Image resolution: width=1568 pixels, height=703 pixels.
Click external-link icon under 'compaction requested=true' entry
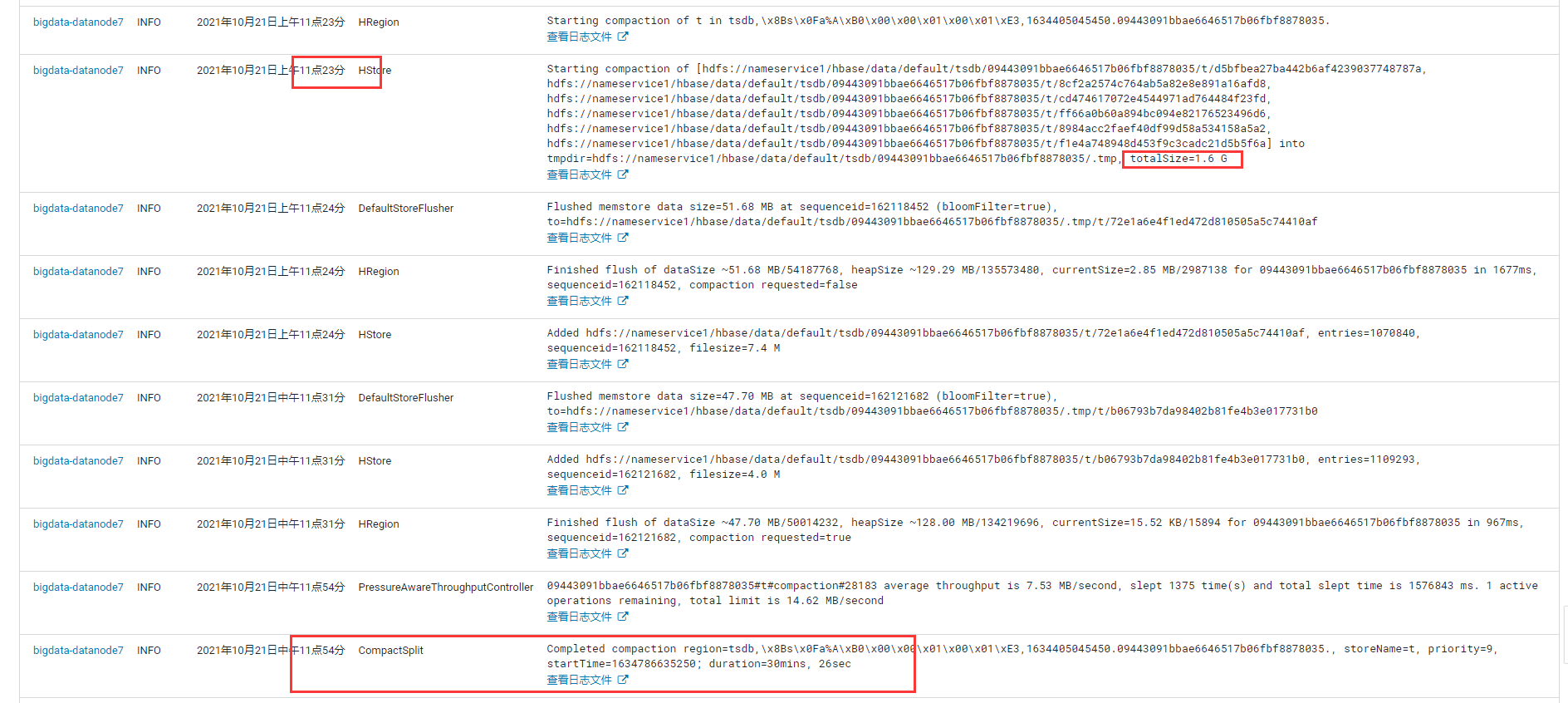click(623, 553)
